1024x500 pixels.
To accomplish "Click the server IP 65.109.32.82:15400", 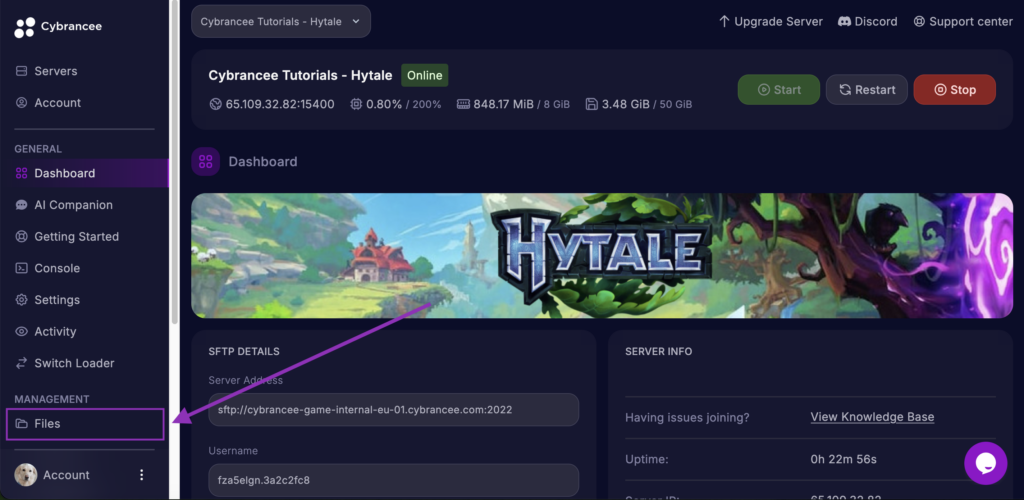I will (x=280, y=104).
